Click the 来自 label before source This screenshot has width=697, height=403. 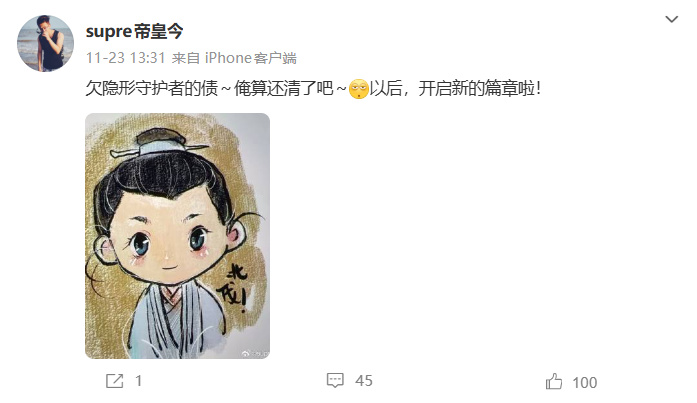[185, 58]
